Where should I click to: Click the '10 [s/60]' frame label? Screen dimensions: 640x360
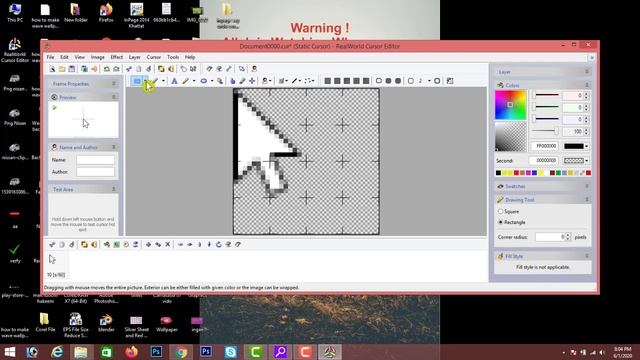[x=56, y=275]
